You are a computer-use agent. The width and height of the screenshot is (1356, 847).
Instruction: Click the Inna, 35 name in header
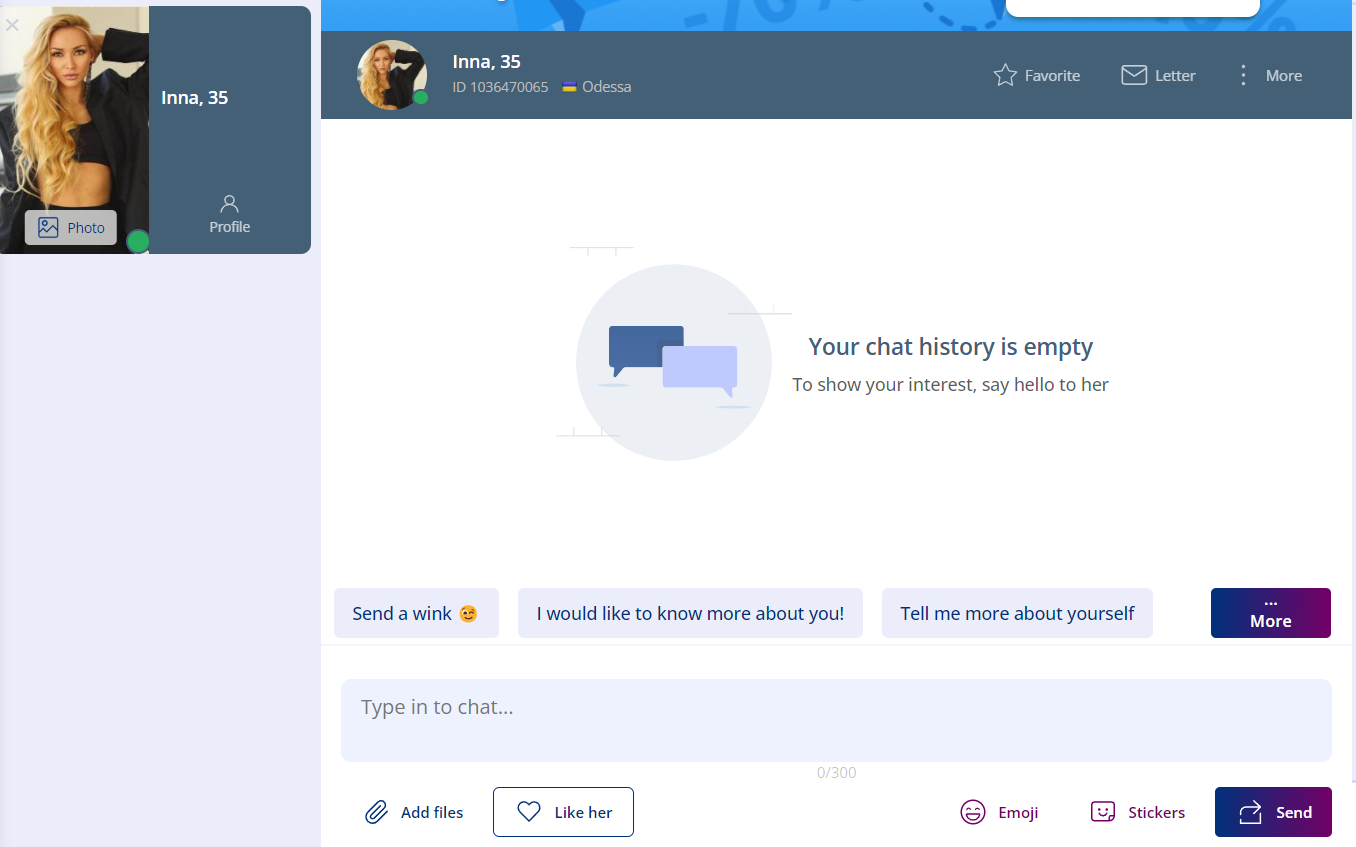click(486, 62)
